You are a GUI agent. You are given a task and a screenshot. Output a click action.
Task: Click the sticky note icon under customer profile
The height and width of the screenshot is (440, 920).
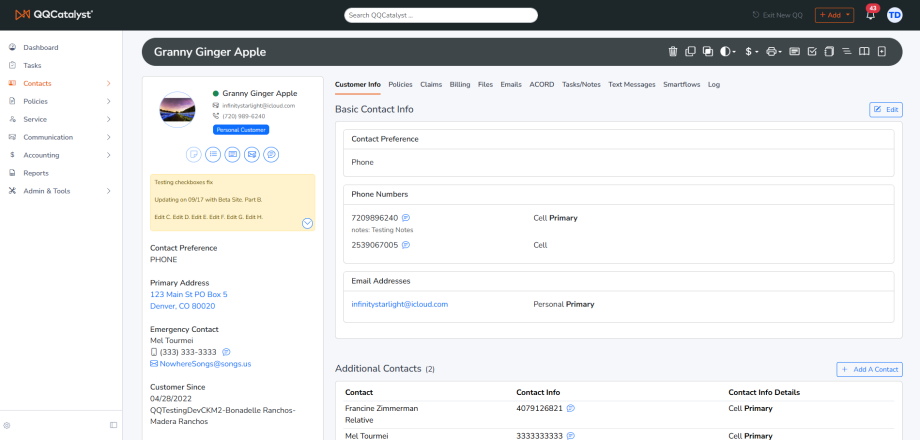tap(194, 154)
